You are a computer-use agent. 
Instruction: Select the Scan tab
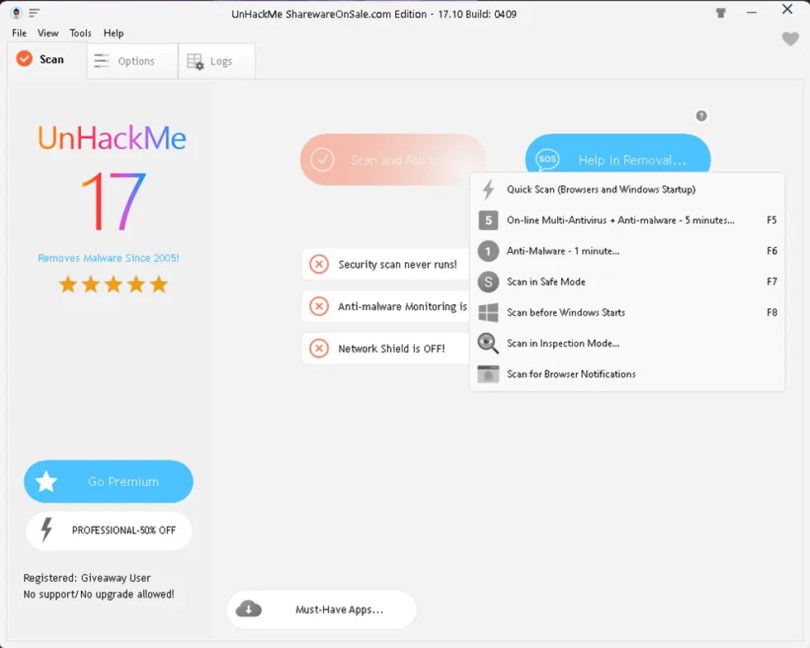[46, 59]
